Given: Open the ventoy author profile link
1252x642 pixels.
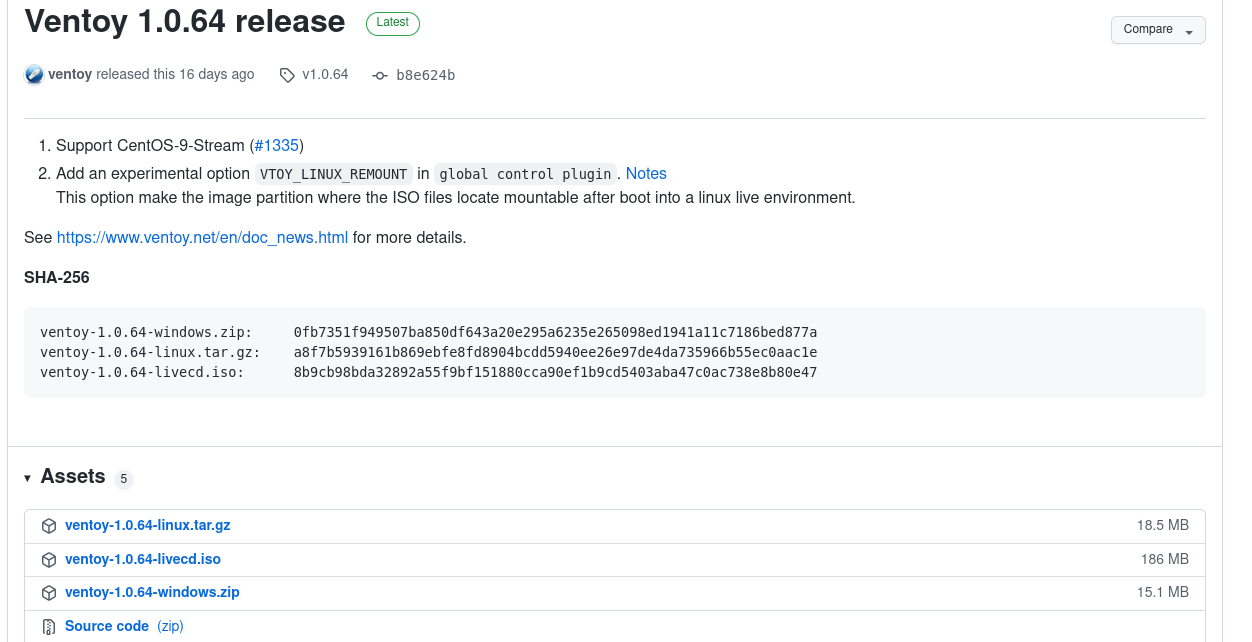Looking at the screenshot, I should click(70, 75).
